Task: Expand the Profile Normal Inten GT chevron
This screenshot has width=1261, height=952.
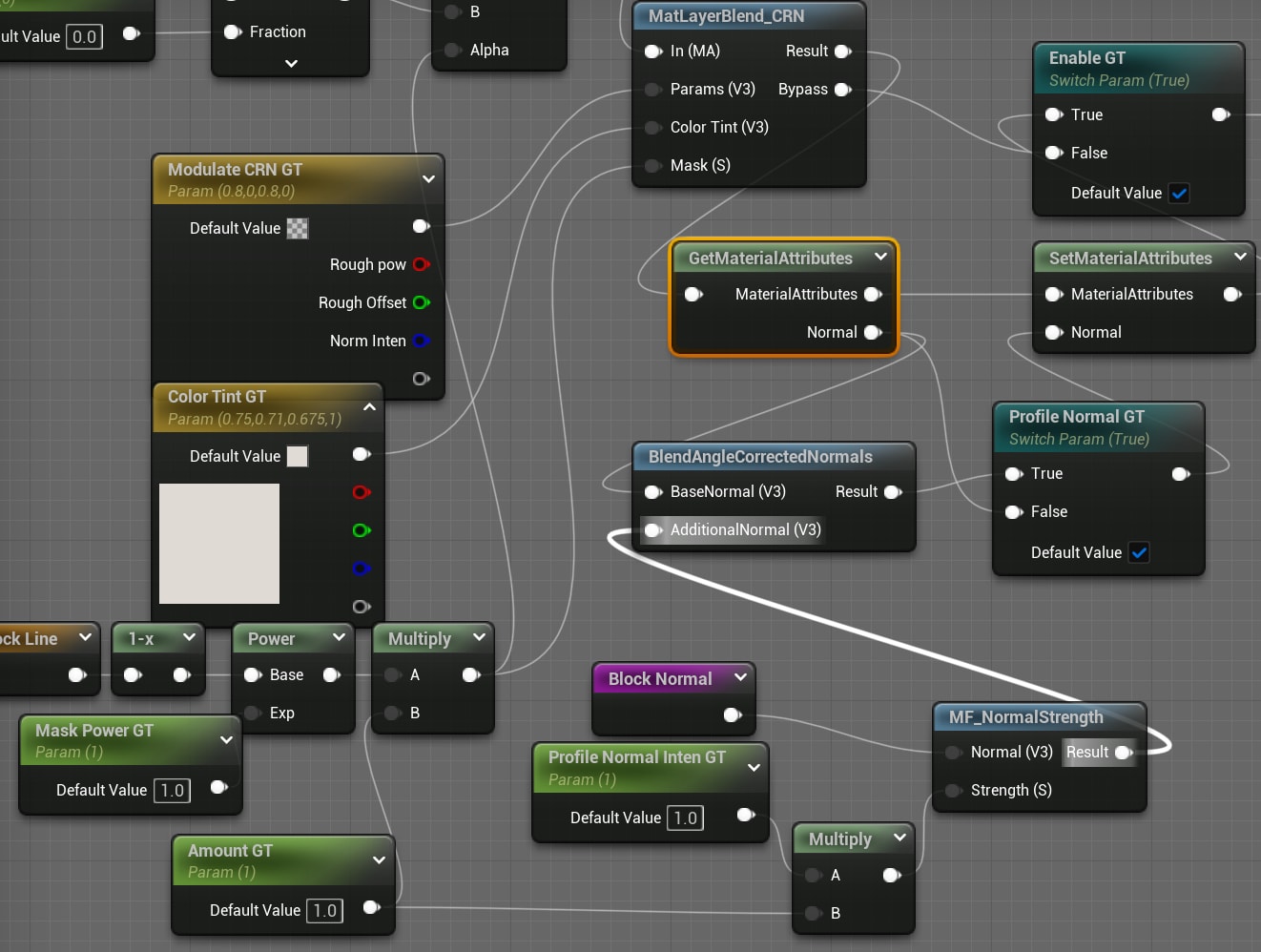Action: point(755,767)
